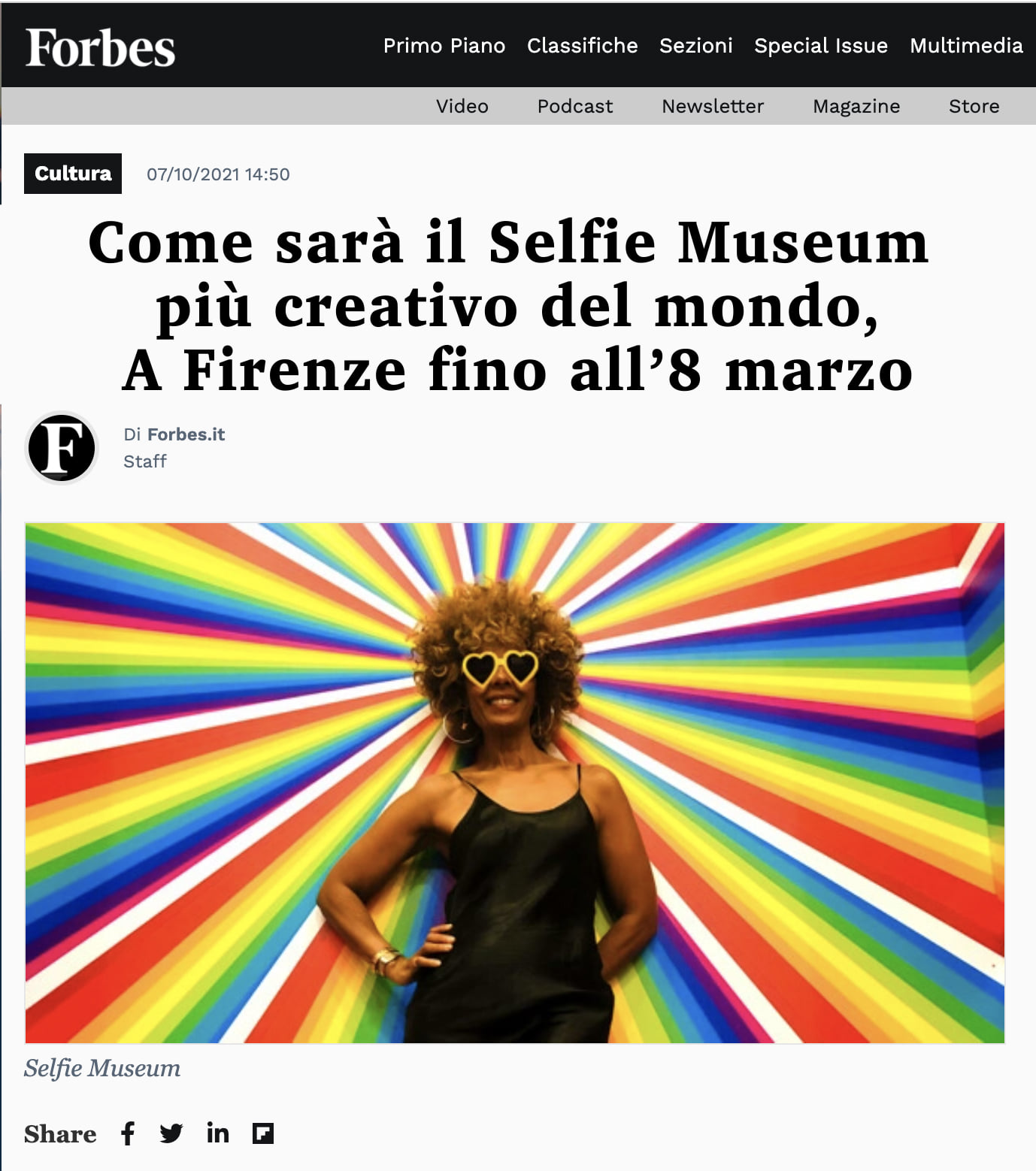This screenshot has width=1036, height=1171.
Task: Click the Forbes logo in header
Action: click(100, 47)
